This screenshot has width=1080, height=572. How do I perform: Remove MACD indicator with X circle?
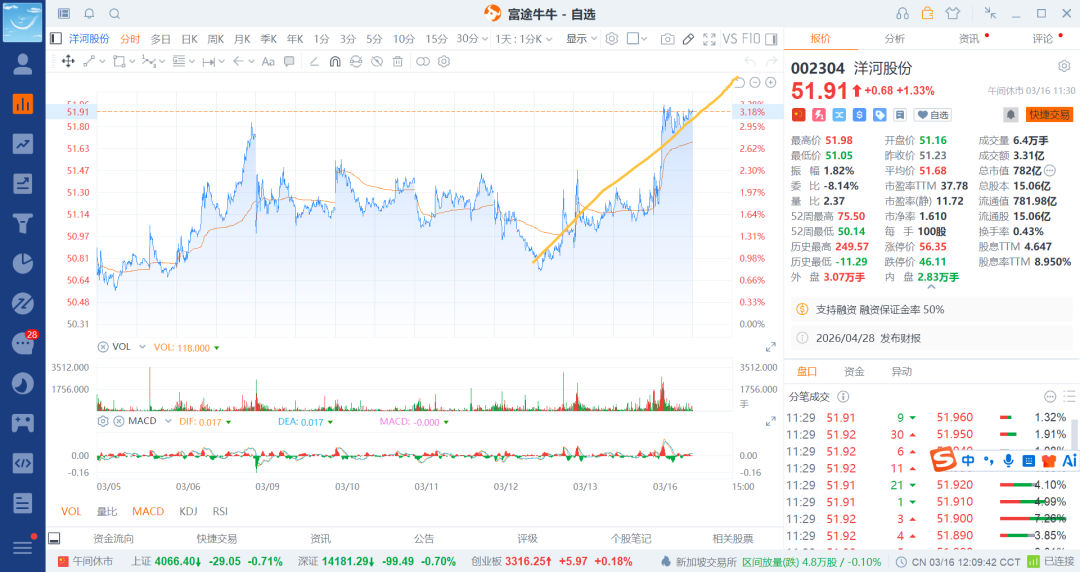point(118,421)
